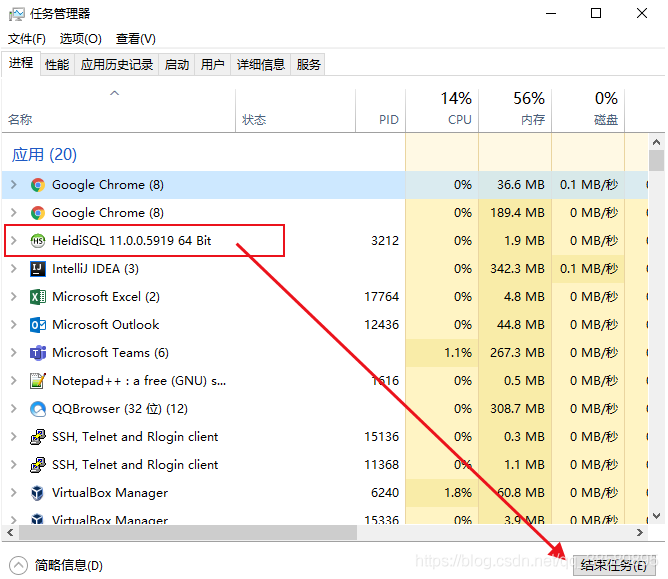The width and height of the screenshot is (668, 579).
Task: Click the HeidiSQL app icon
Action: pos(38,241)
